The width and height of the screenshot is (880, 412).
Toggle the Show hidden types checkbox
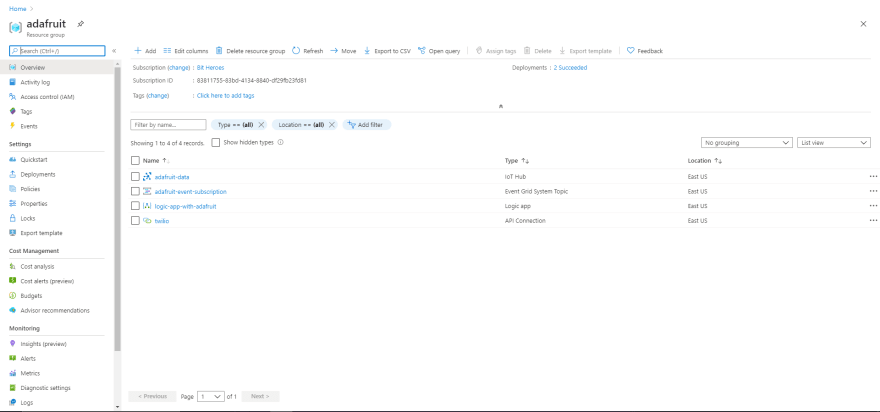click(216, 143)
